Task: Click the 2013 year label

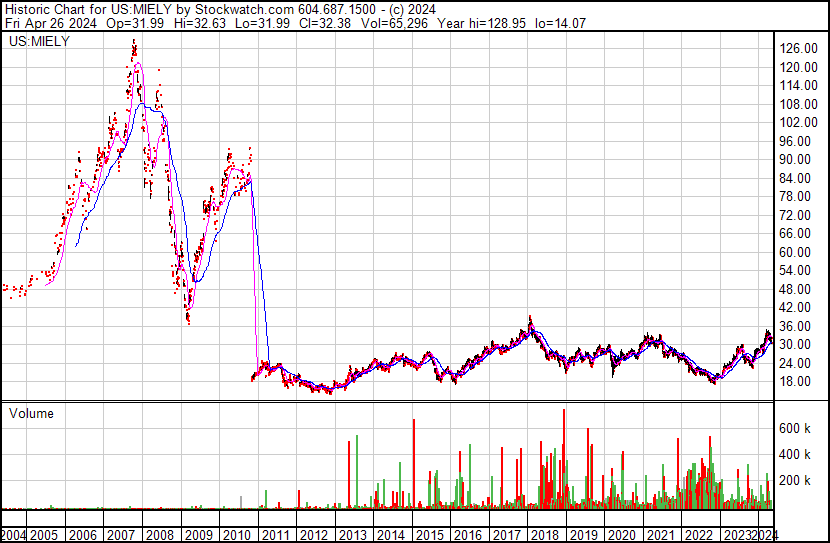Action: click(353, 535)
